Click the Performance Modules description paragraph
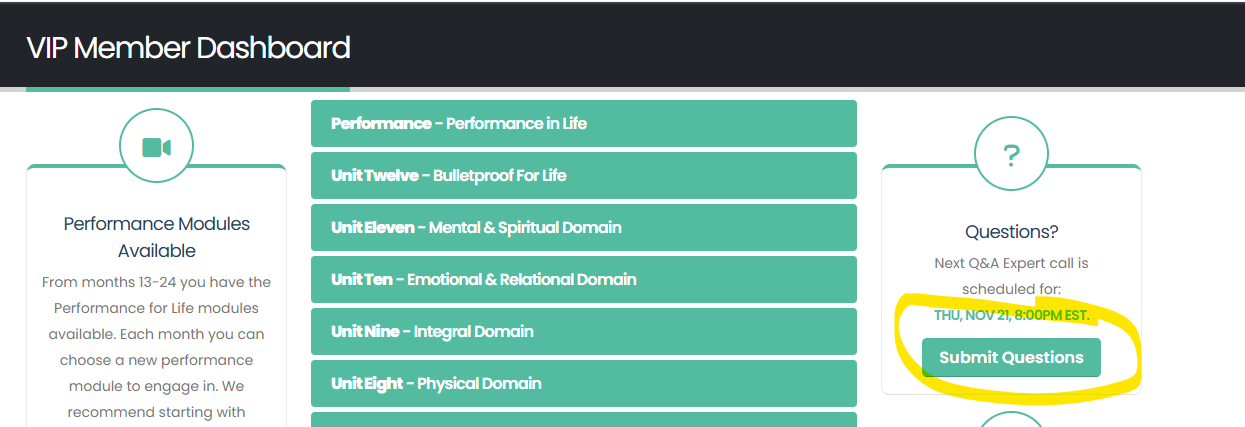 coord(156,347)
